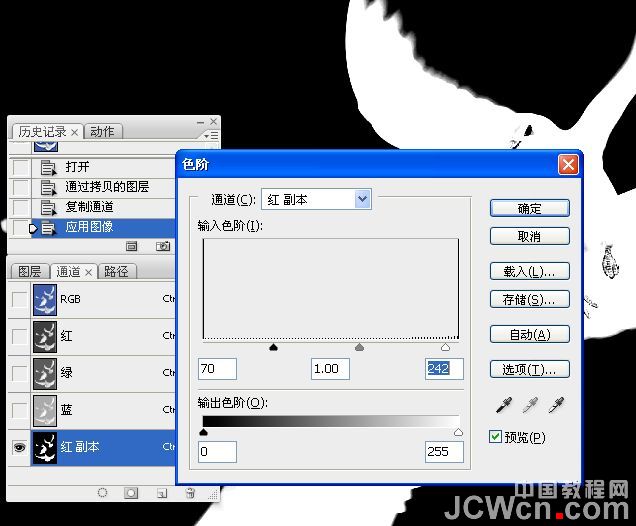Click the 载入(L)... button
This screenshot has height=526, width=636.
[x=530, y=271]
